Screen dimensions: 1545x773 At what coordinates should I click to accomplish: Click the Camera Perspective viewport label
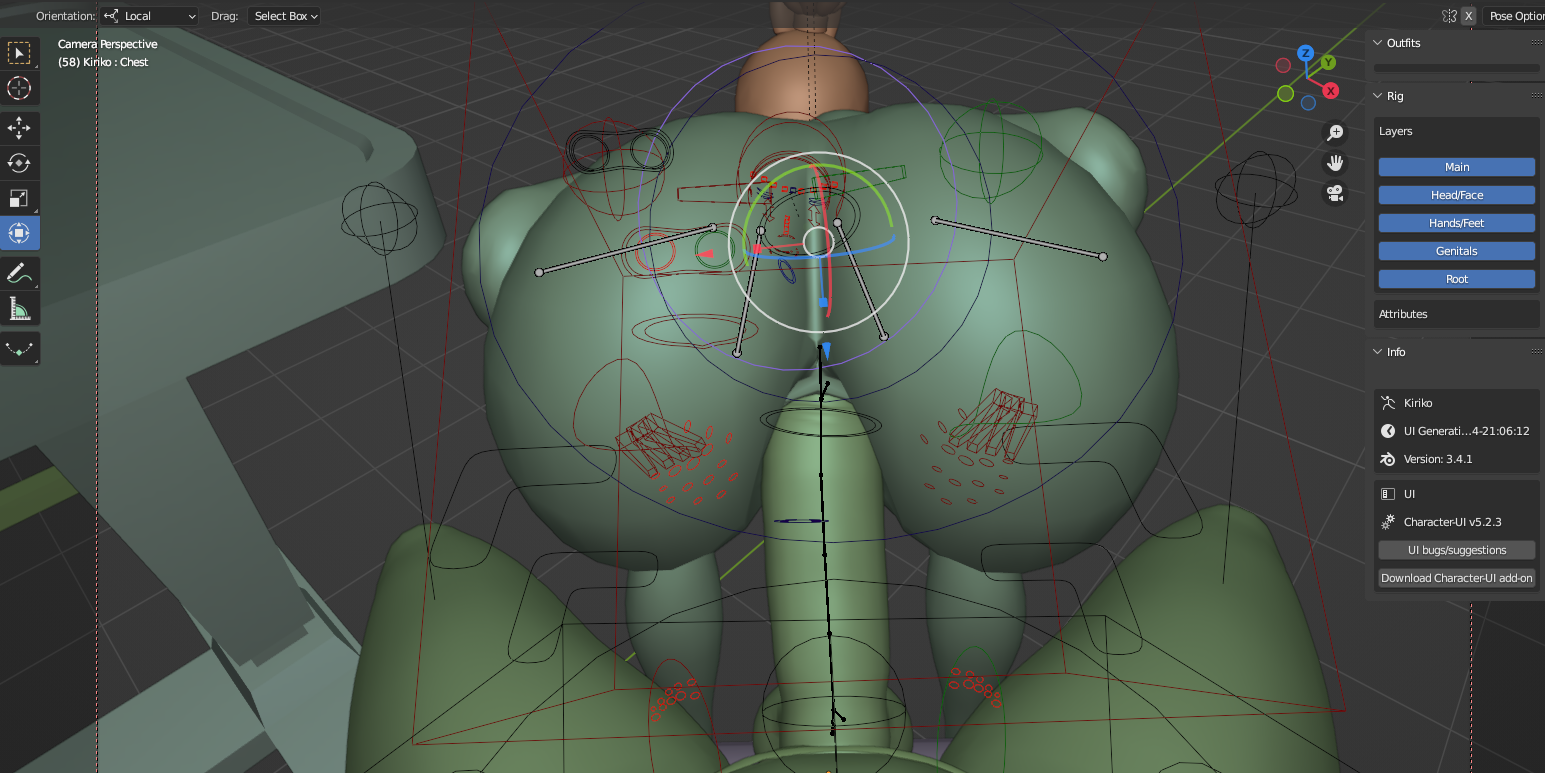(107, 44)
